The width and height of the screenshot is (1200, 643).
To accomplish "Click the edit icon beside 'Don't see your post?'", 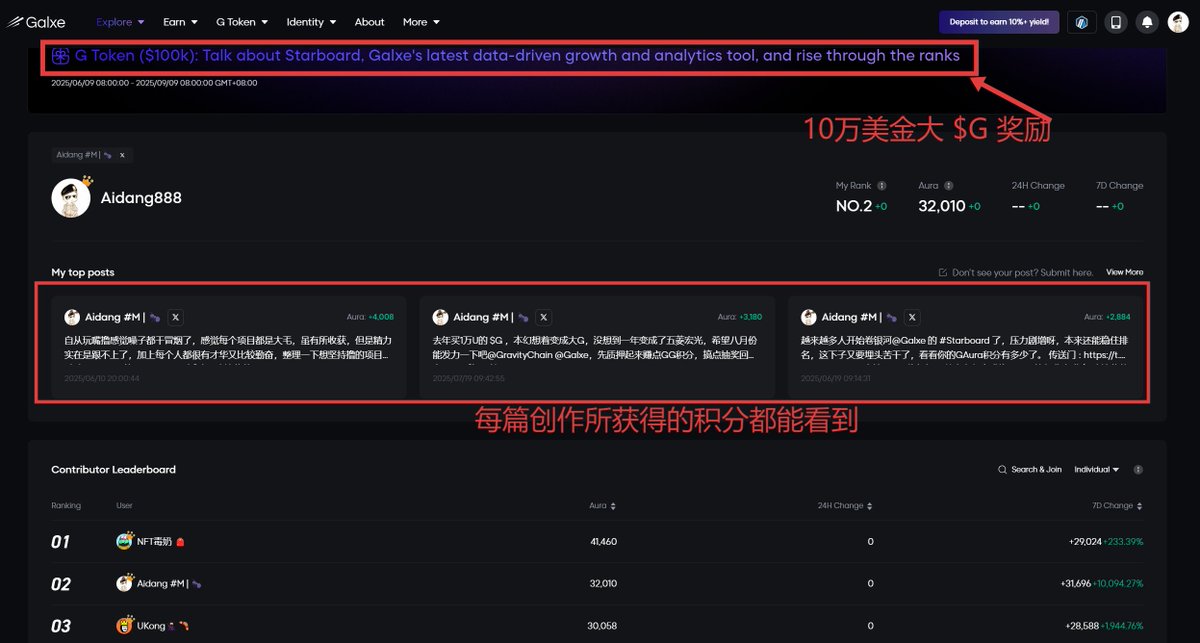I will pos(943,272).
